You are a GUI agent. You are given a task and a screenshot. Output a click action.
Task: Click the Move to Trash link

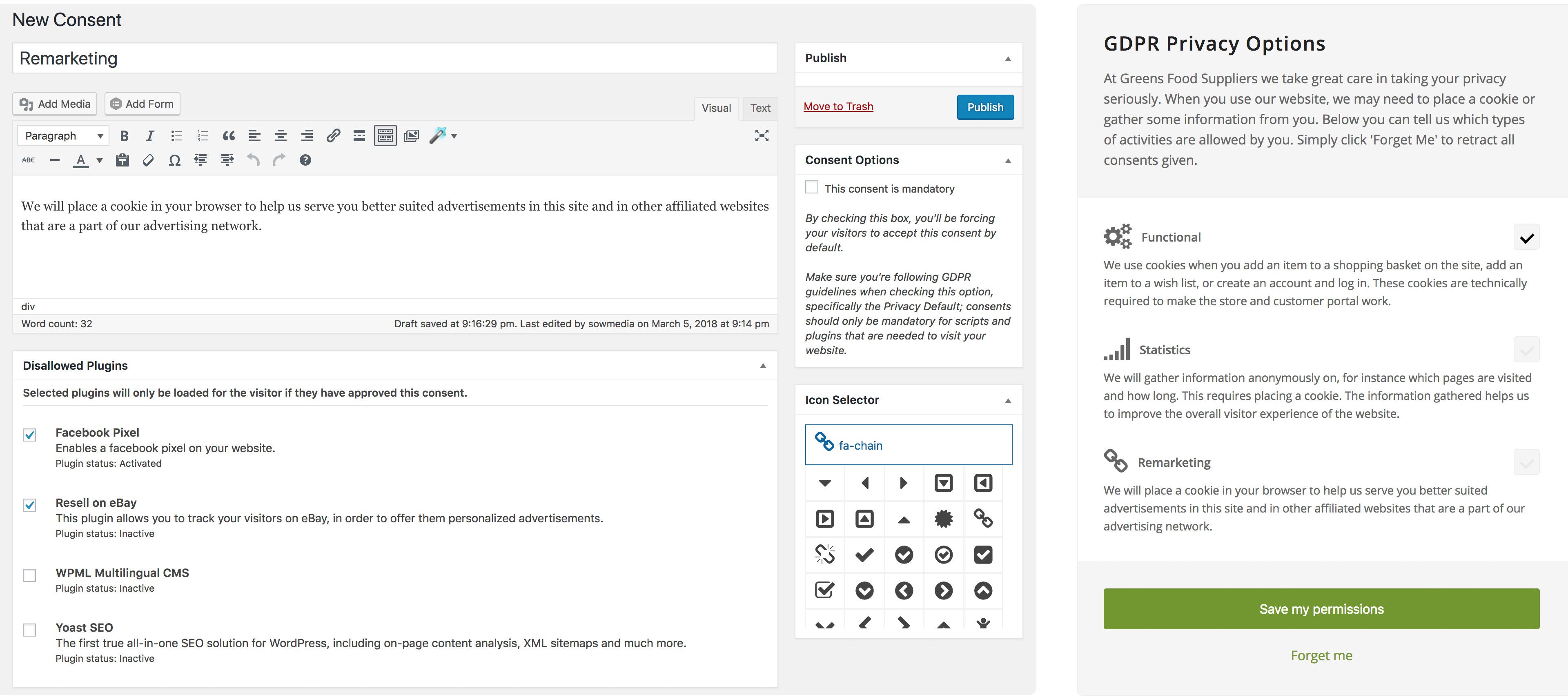point(838,107)
